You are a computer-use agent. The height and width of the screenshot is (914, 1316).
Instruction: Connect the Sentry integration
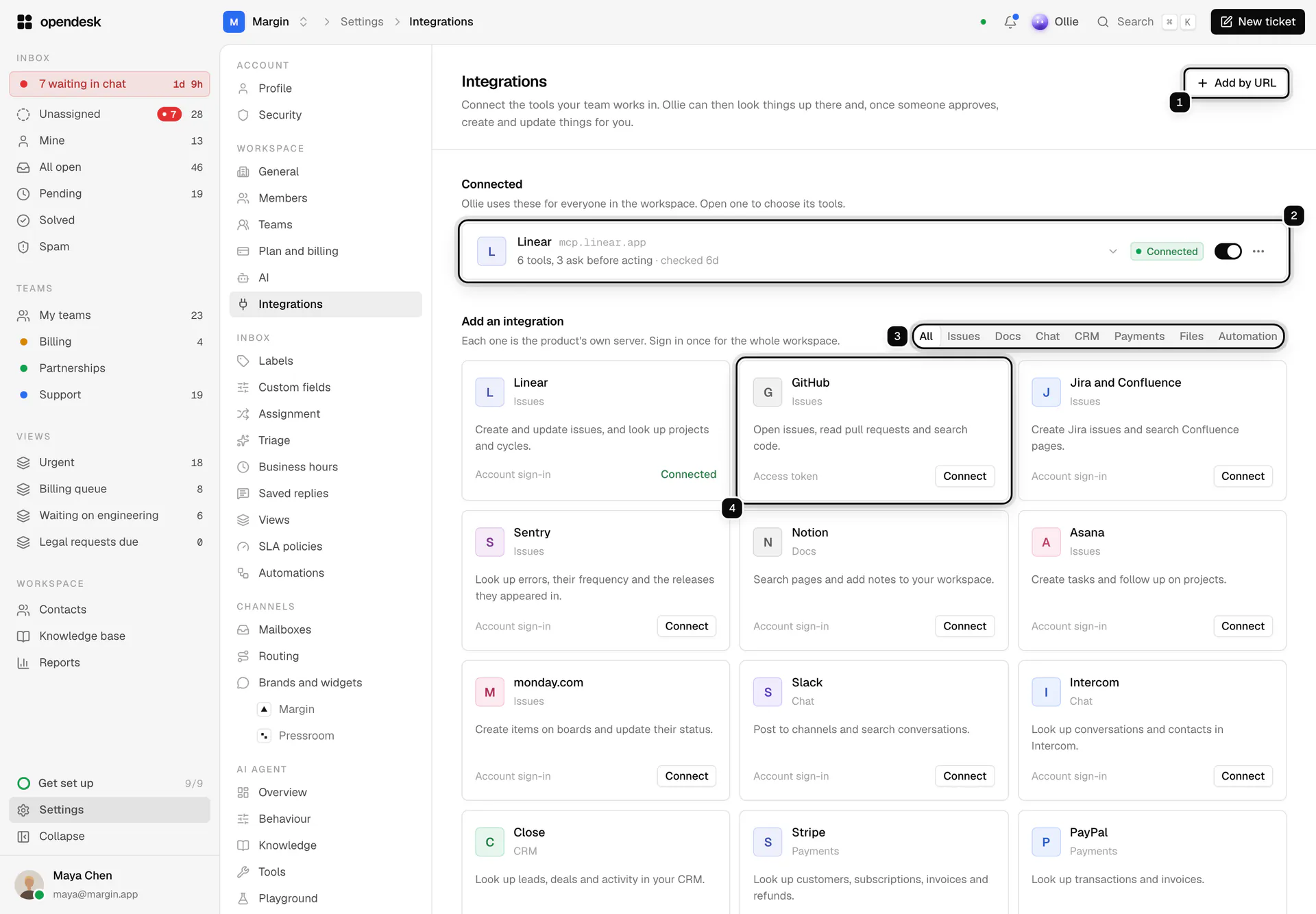(686, 626)
